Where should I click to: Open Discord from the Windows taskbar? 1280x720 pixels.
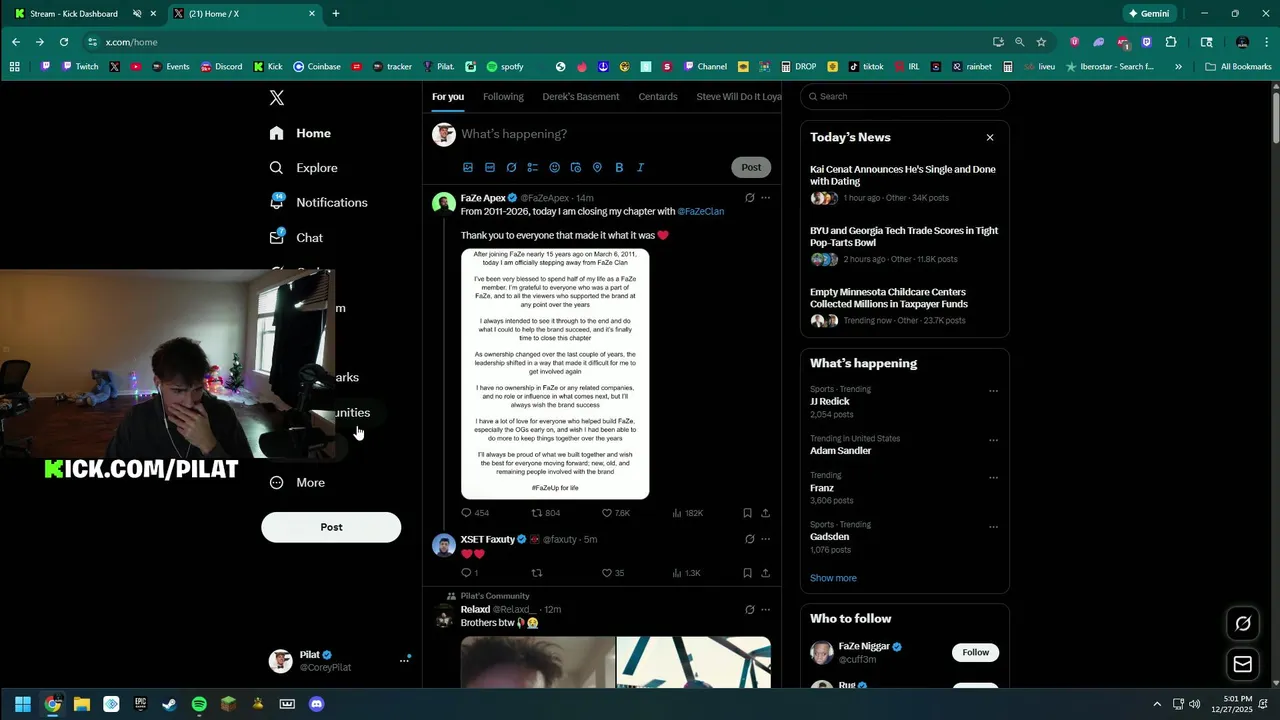tap(317, 704)
